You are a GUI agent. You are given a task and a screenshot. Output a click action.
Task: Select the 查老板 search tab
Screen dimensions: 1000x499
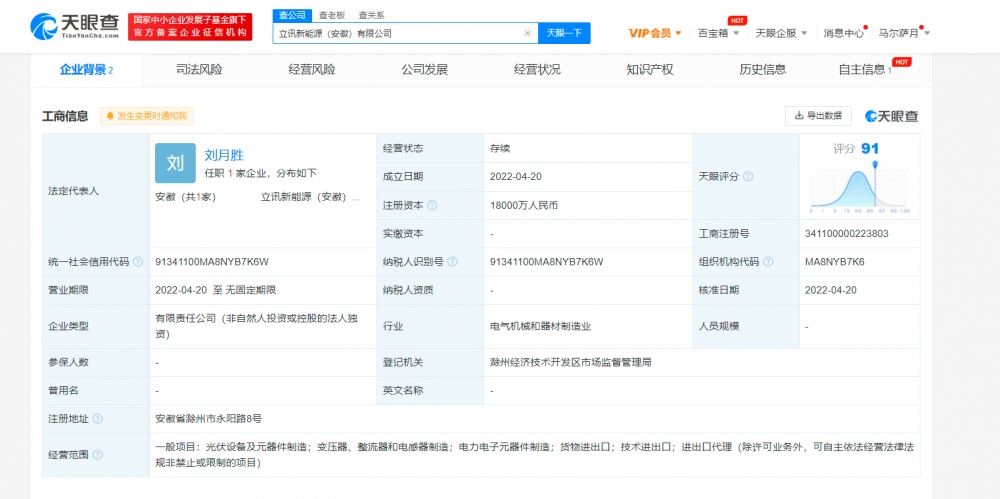click(332, 15)
